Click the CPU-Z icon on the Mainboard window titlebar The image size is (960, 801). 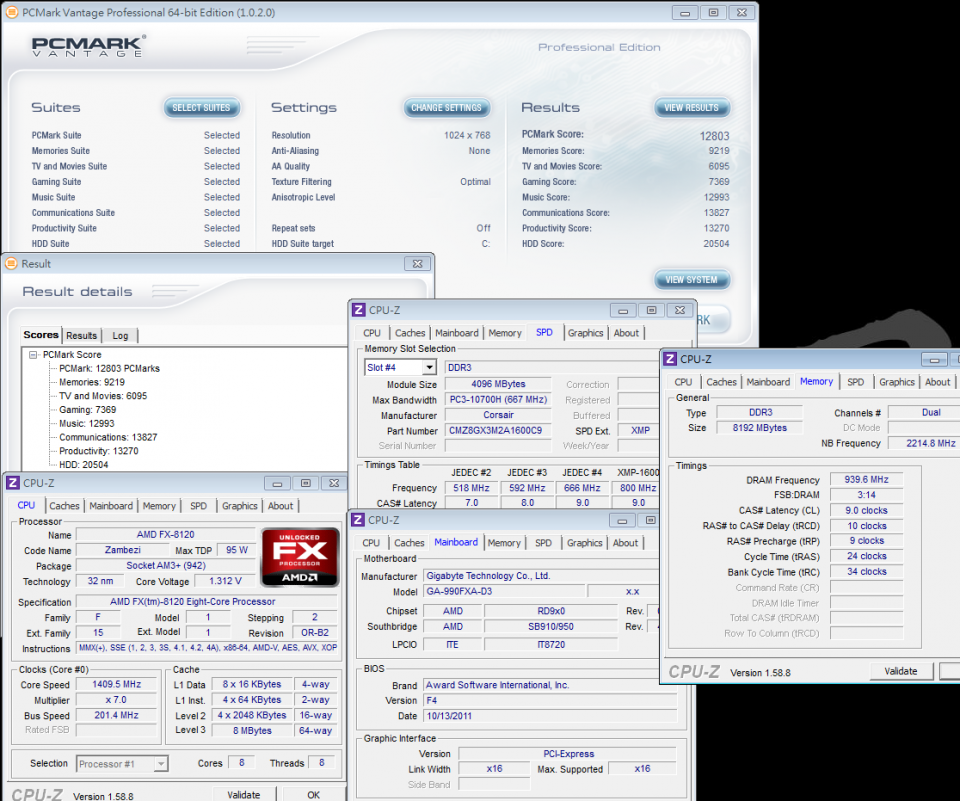359,520
